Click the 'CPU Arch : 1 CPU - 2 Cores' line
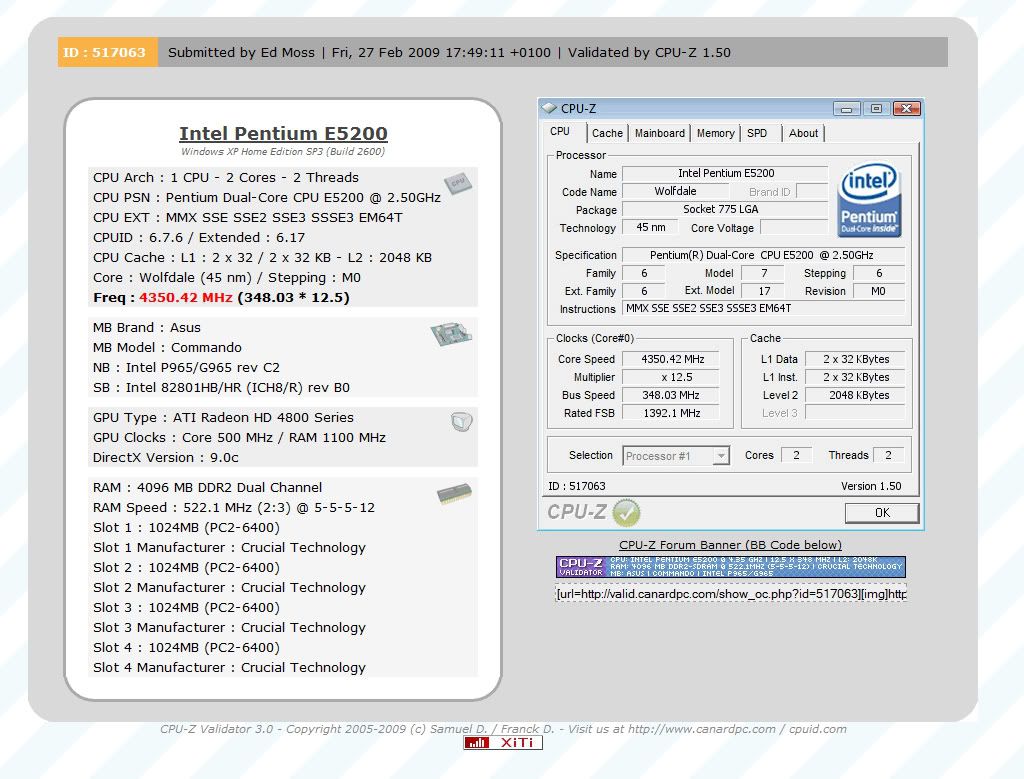Viewport: 1024px width, 779px height. tap(226, 178)
